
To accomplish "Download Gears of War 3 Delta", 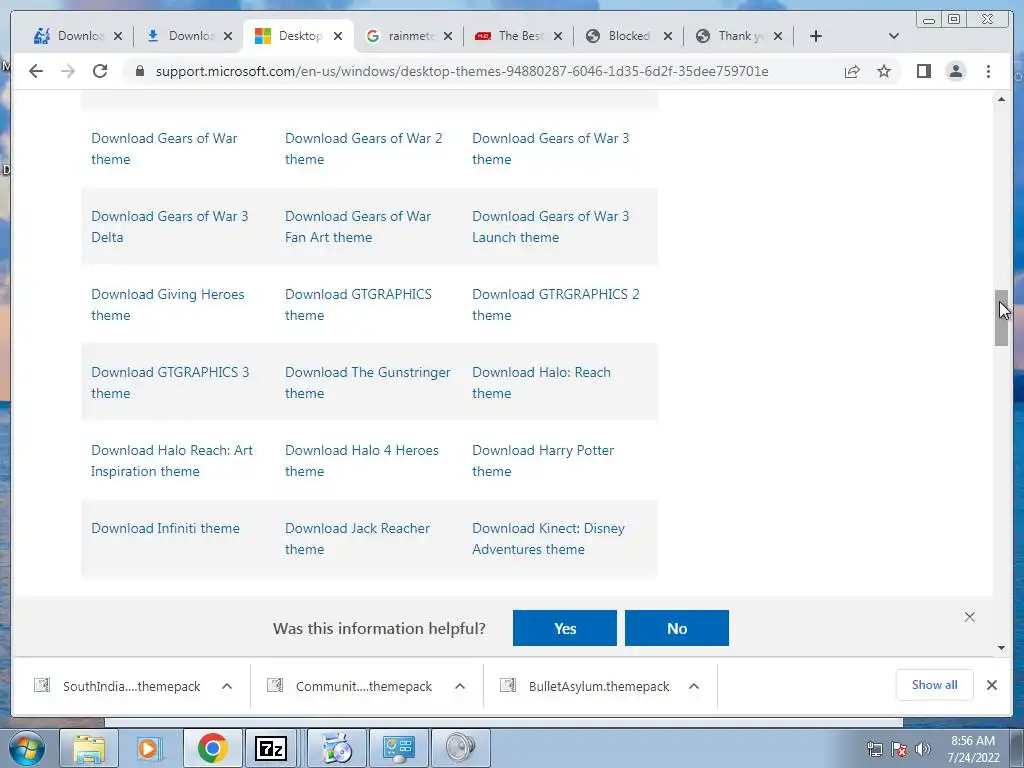I will [169, 227].
